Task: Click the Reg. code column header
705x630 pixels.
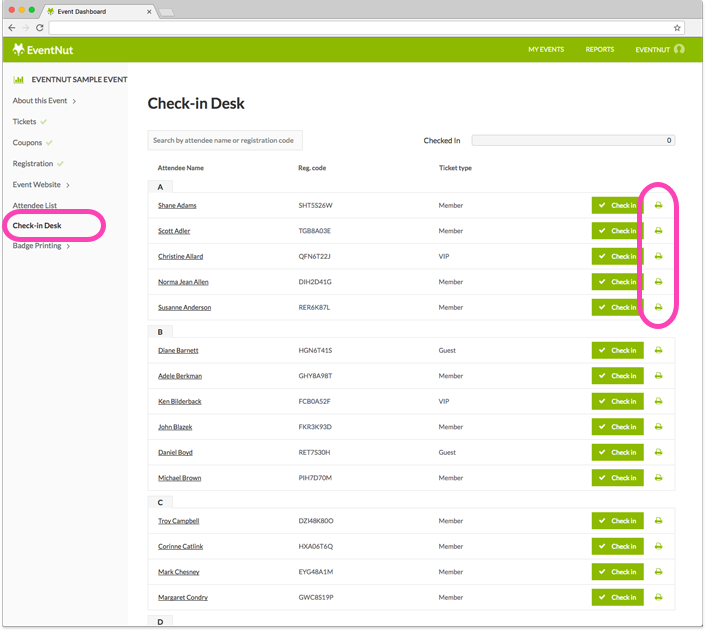Action: point(312,168)
